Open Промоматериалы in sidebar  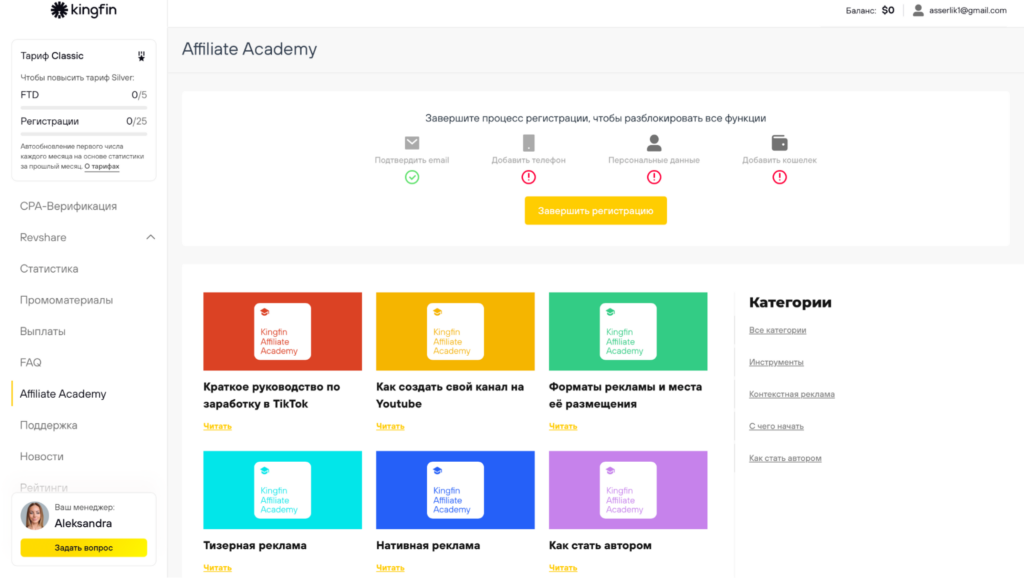[66, 300]
